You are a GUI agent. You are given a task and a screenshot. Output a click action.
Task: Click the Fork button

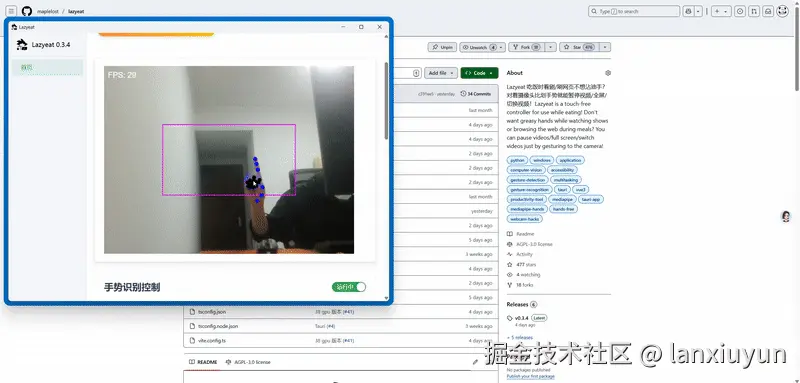526,47
